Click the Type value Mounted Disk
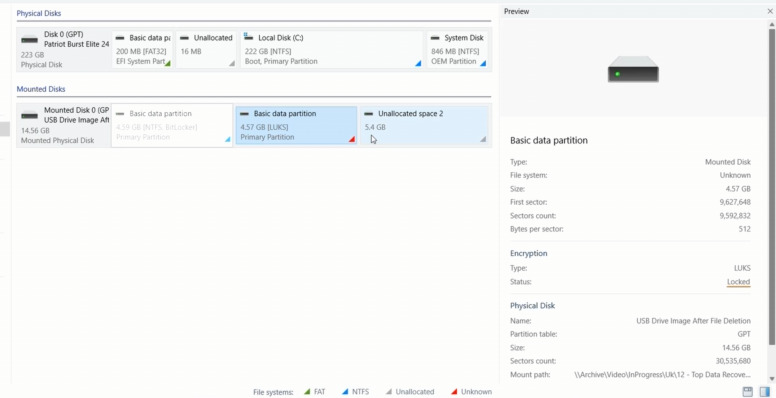776x398 pixels. coord(728,162)
